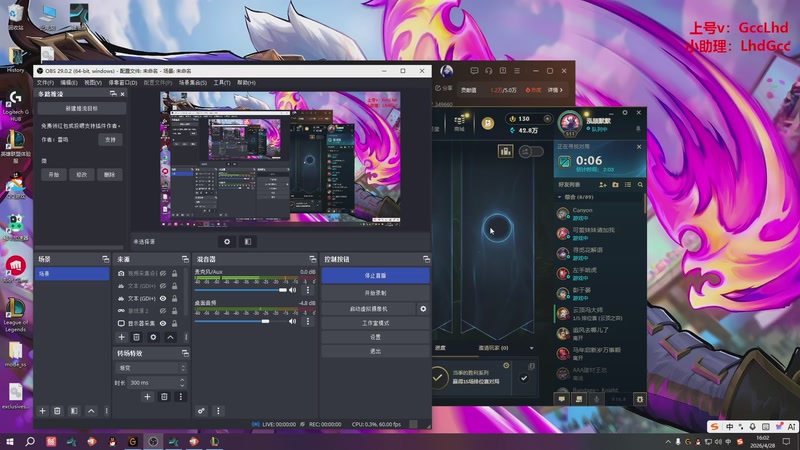Click the 工作室模式 button
This screenshot has width=800, height=450.
[x=376, y=323]
